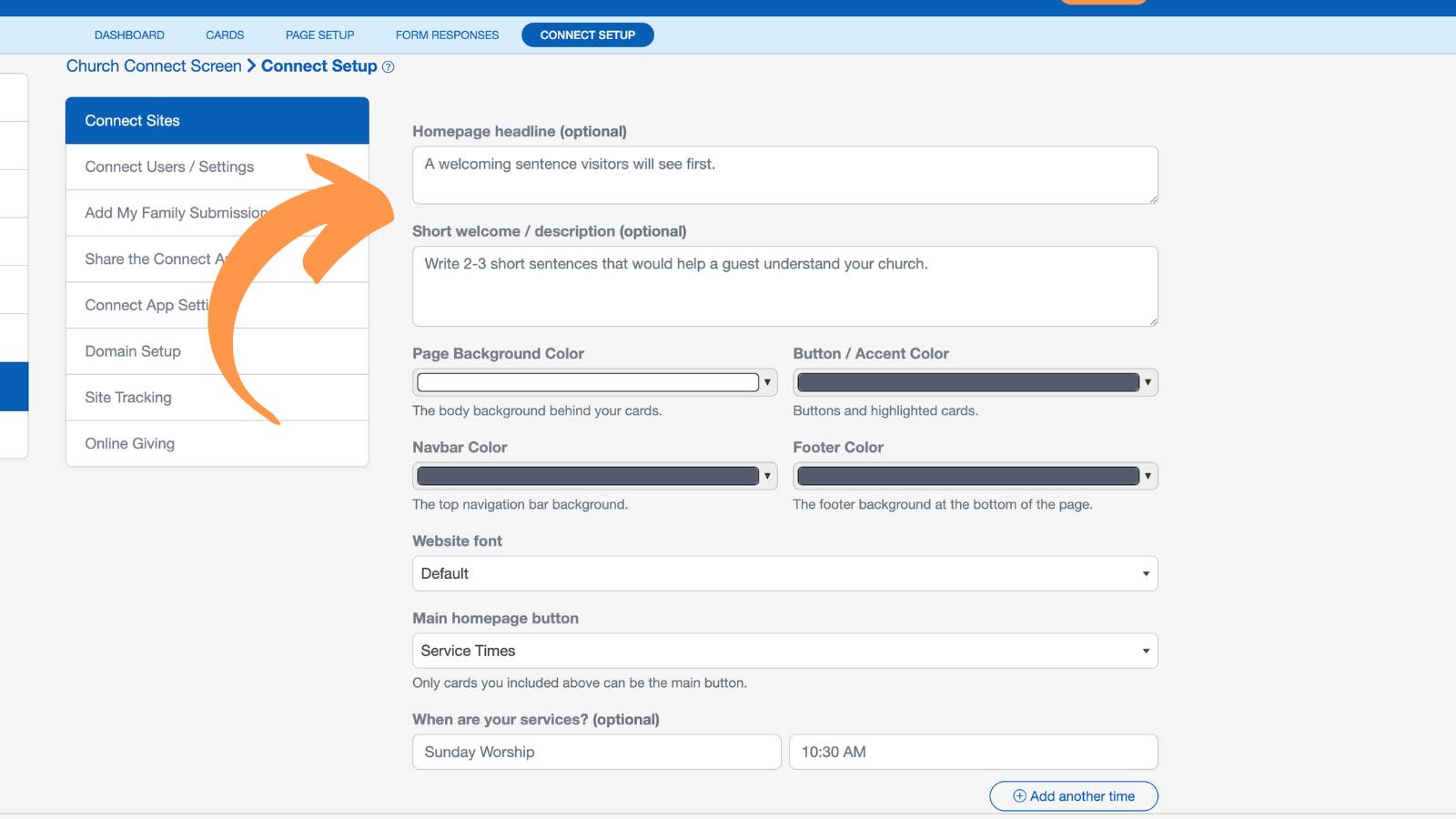Open the Button / Accent Color dropdown arrow
The image size is (1456, 819).
[1148, 382]
